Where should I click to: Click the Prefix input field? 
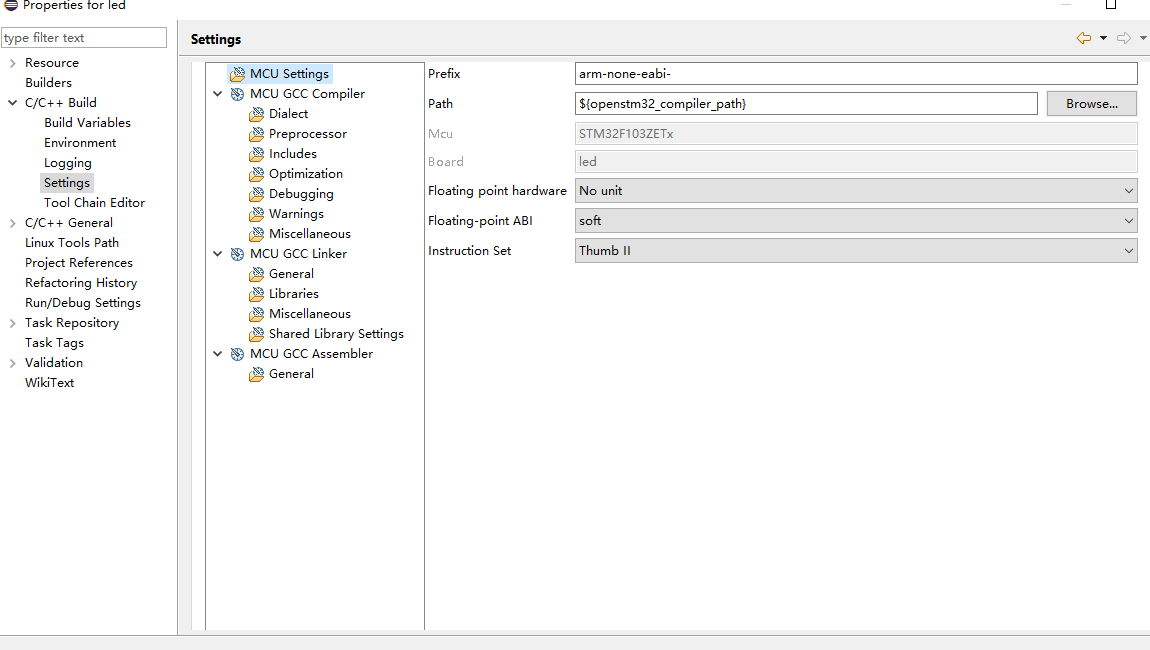[856, 73]
